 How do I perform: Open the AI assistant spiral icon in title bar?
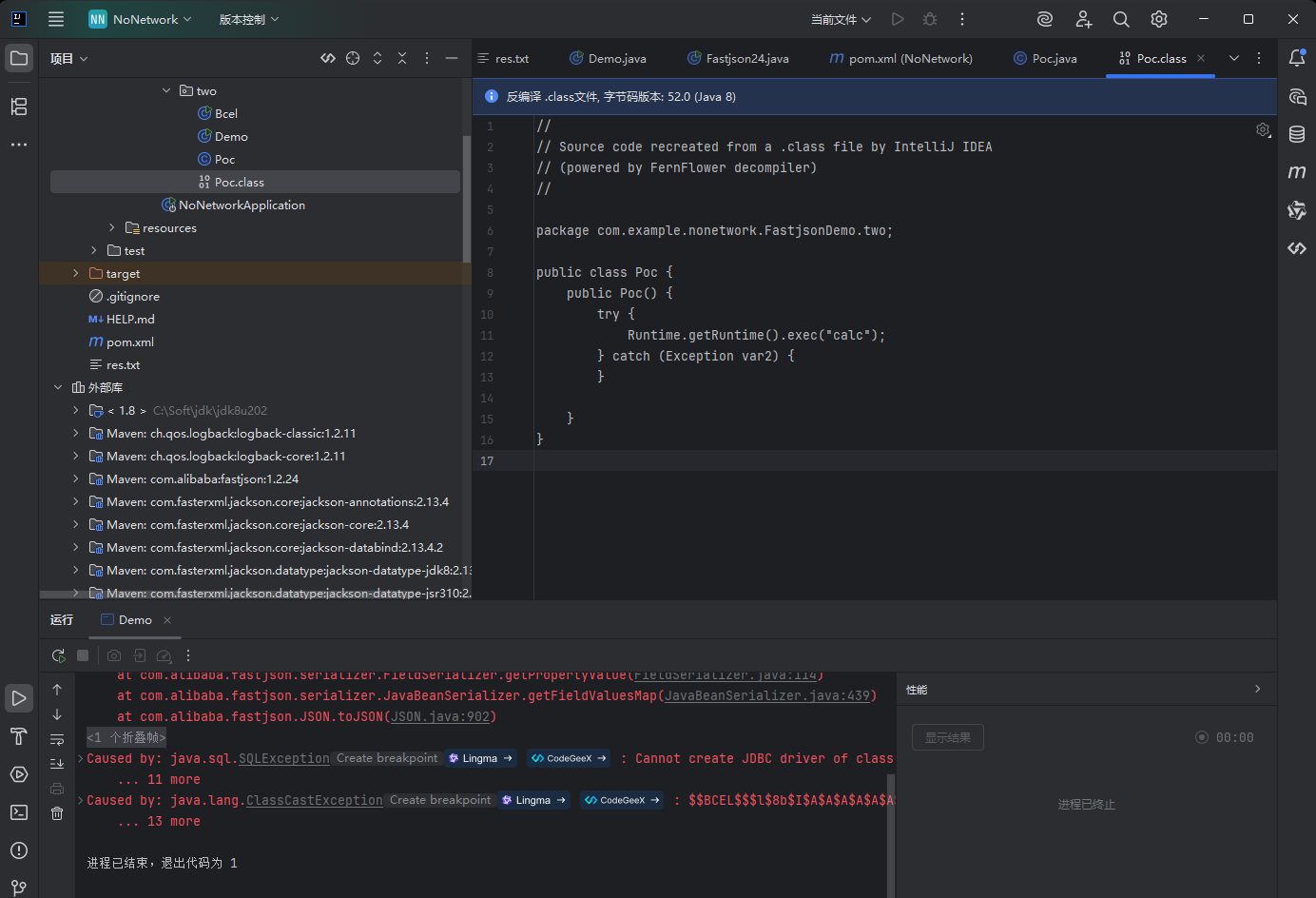(x=1045, y=19)
